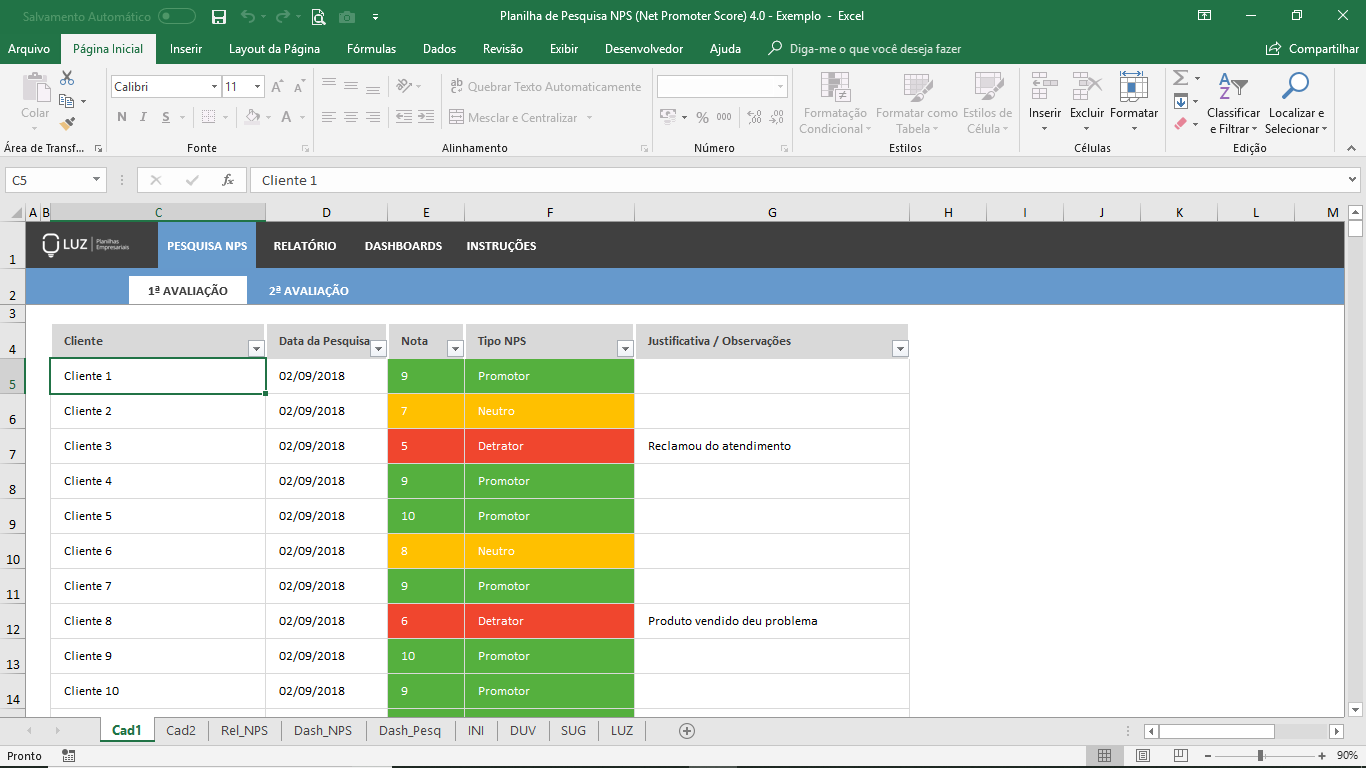Open the Dash_NPS sheet tab
This screenshot has width=1366, height=768.
point(323,731)
